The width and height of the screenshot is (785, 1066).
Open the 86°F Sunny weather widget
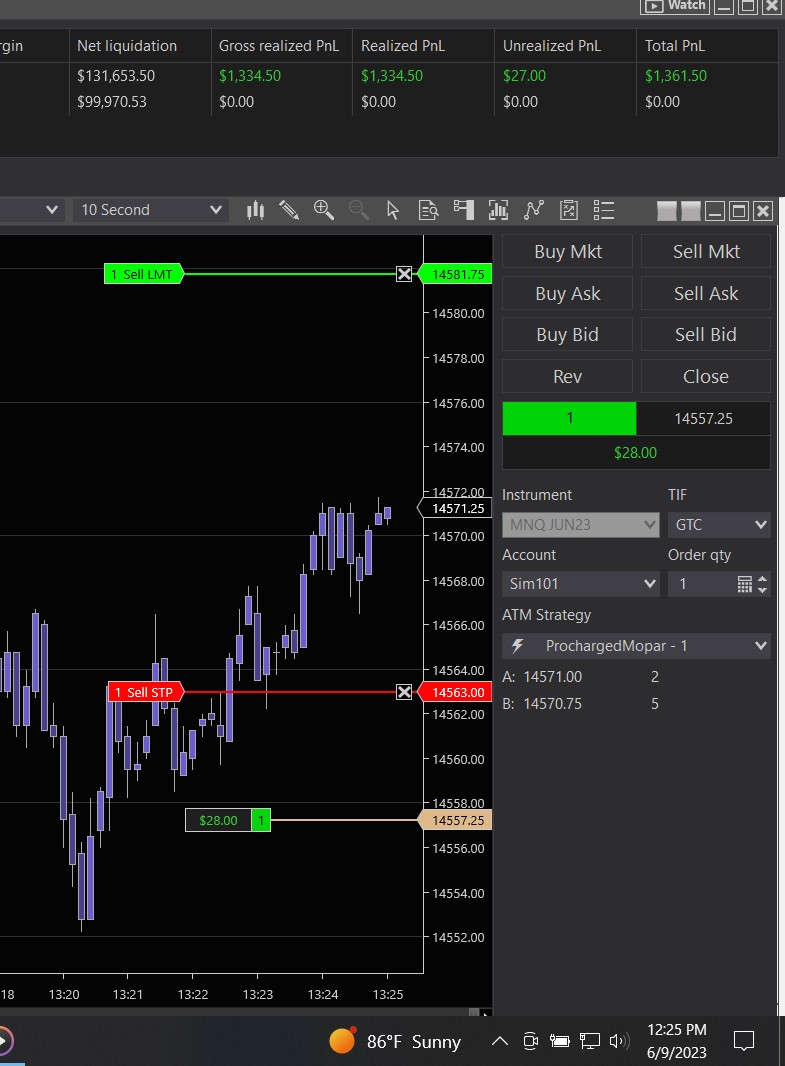(395, 1041)
